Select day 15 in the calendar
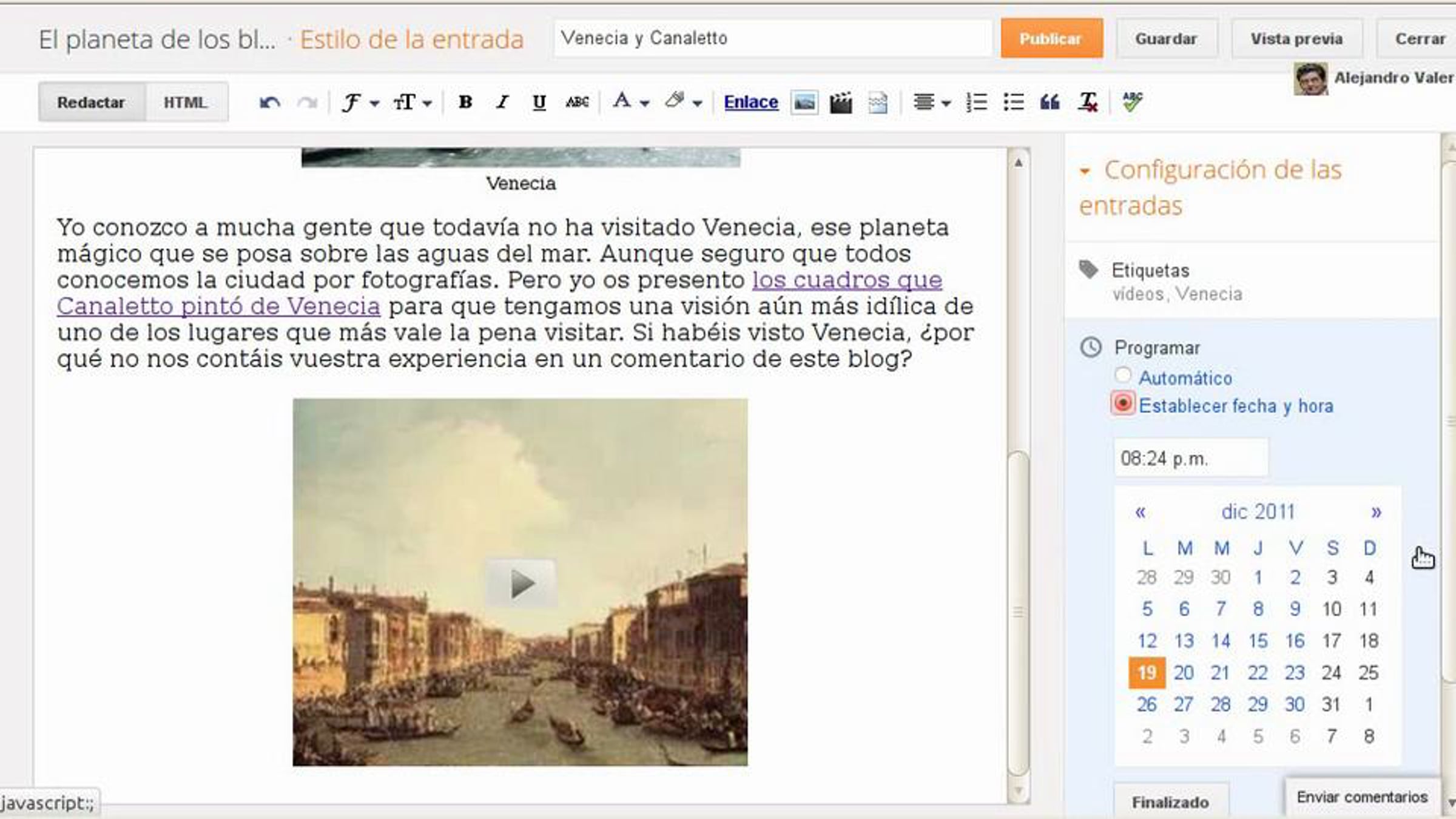The width and height of the screenshot is (1456, 819). coord(1258,641)
